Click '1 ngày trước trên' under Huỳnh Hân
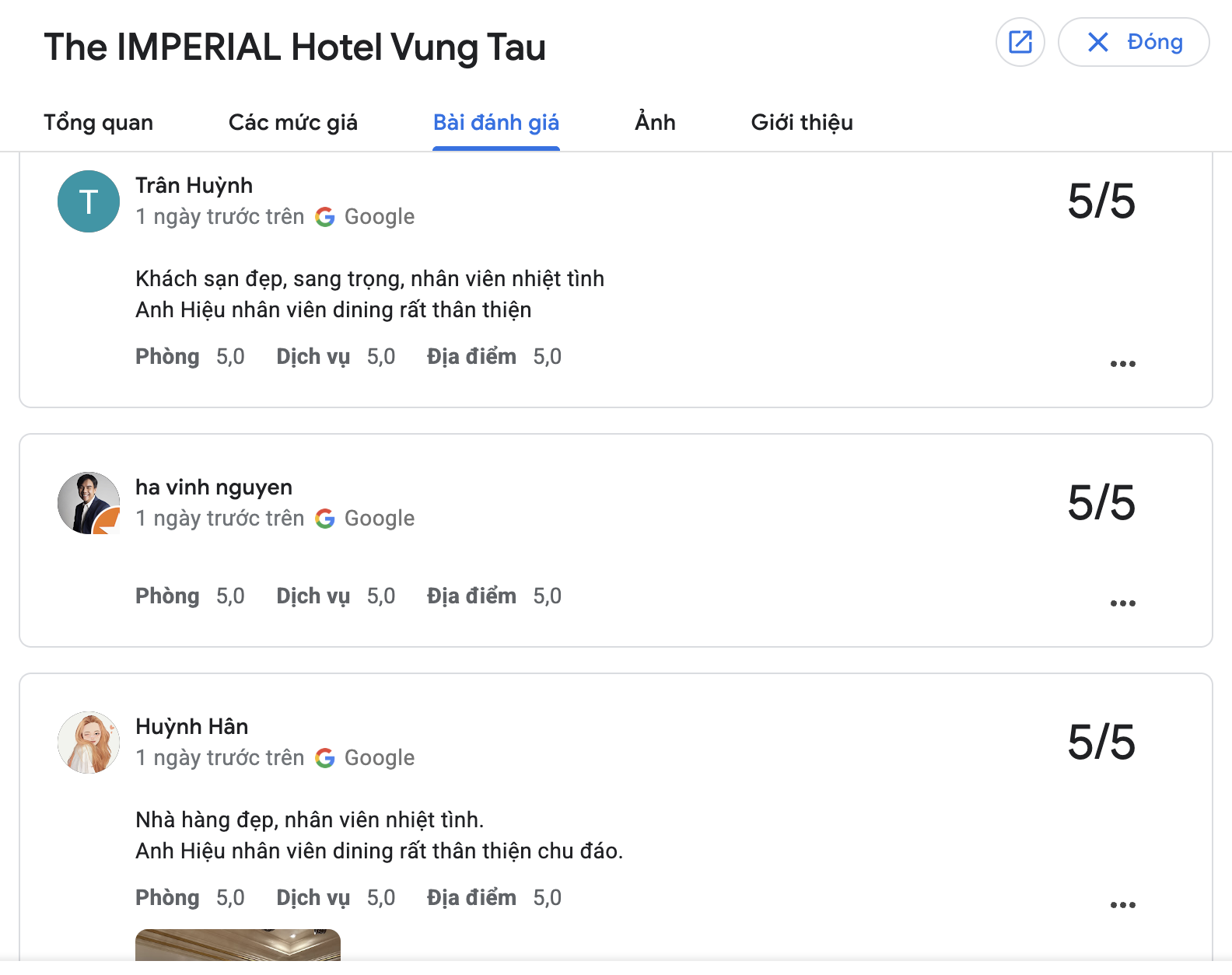This screenshot has width=1232, height=975. pos(220,757)
